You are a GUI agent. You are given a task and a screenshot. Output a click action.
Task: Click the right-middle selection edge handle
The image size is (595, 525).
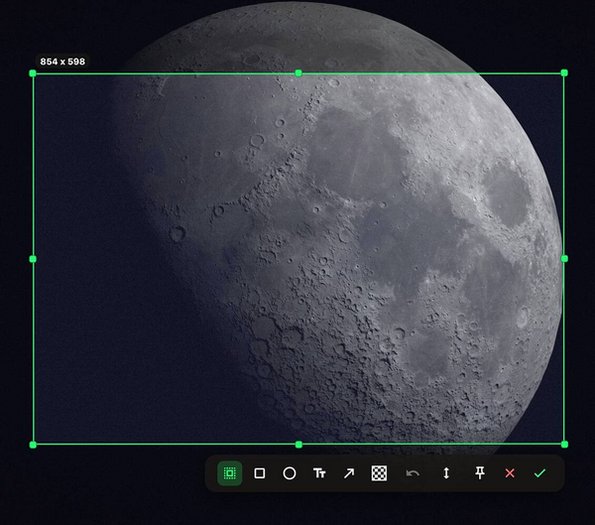[564, 258]
